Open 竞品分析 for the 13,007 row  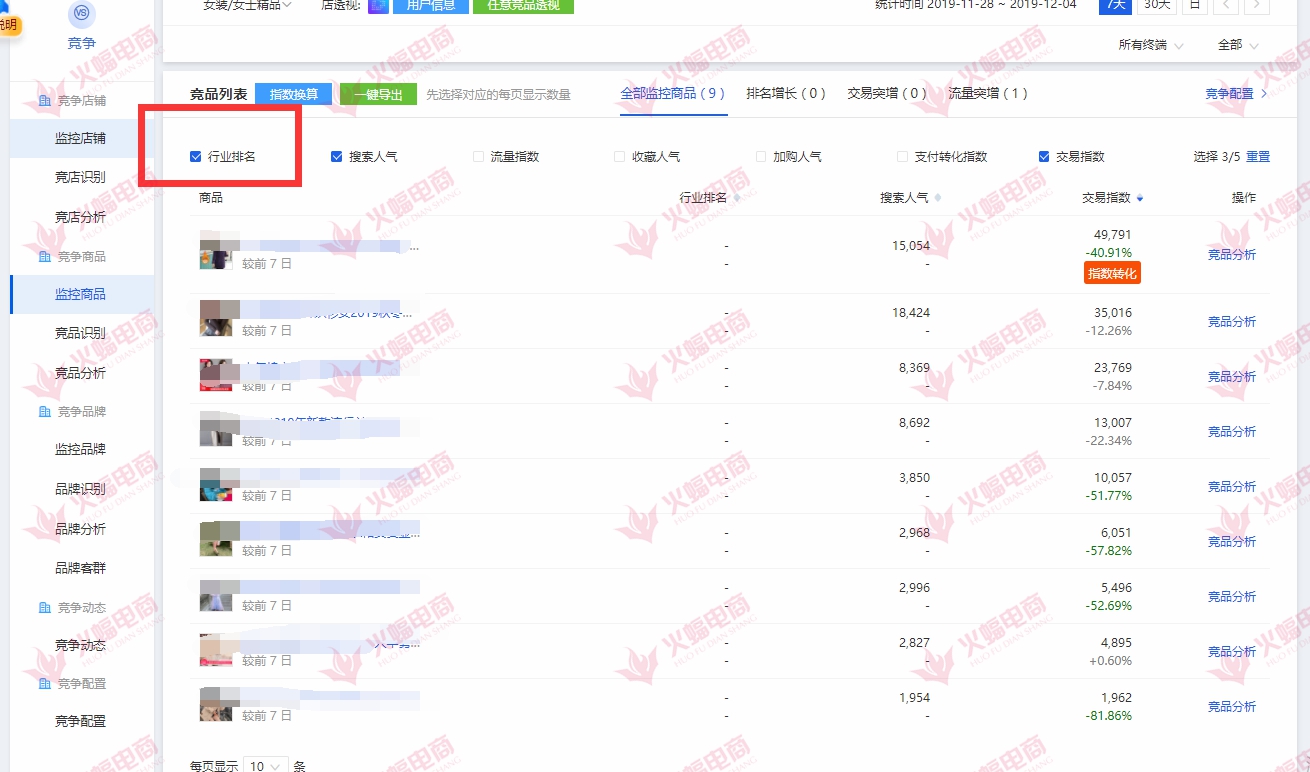(1231, 432)
